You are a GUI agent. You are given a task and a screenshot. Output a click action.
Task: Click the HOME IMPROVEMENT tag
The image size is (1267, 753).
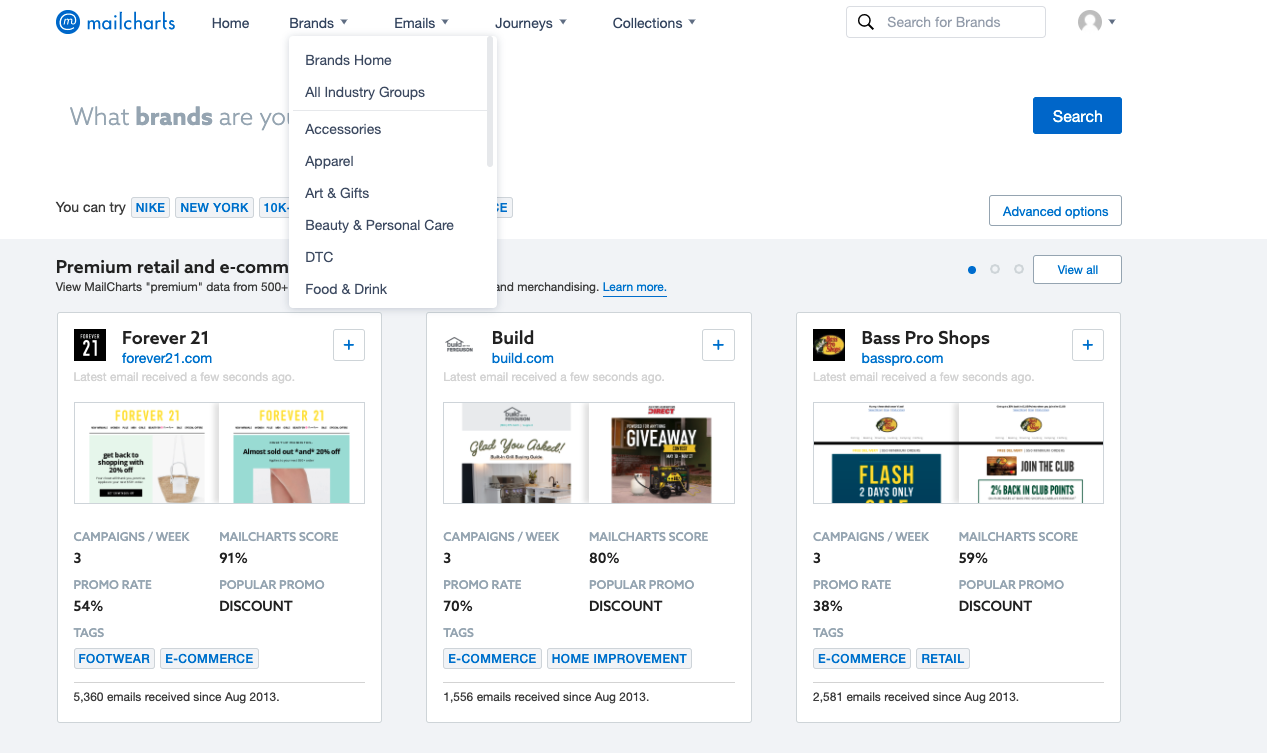tap(619, 659)
